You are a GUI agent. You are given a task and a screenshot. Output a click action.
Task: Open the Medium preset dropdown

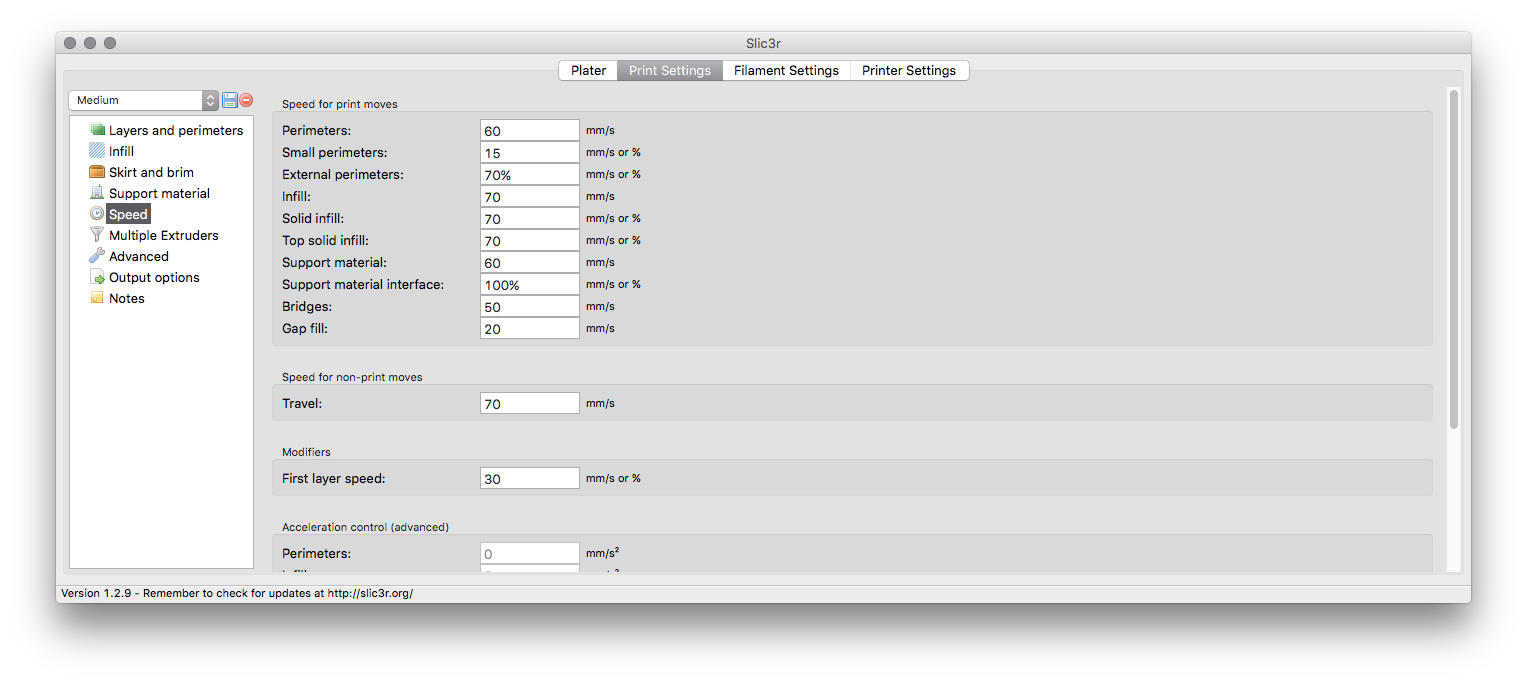pos(137,100)
